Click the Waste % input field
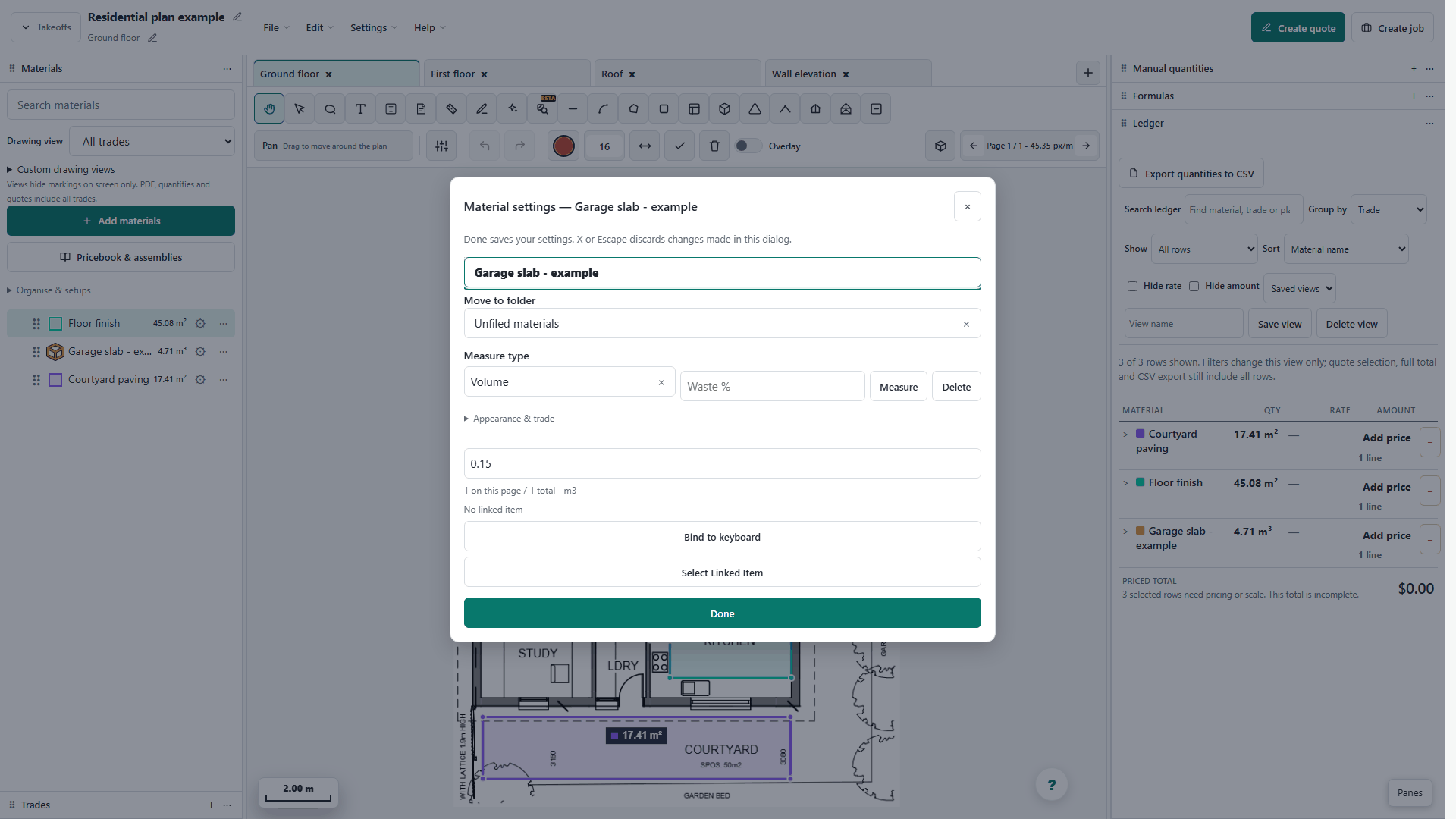 pos(772,387)
